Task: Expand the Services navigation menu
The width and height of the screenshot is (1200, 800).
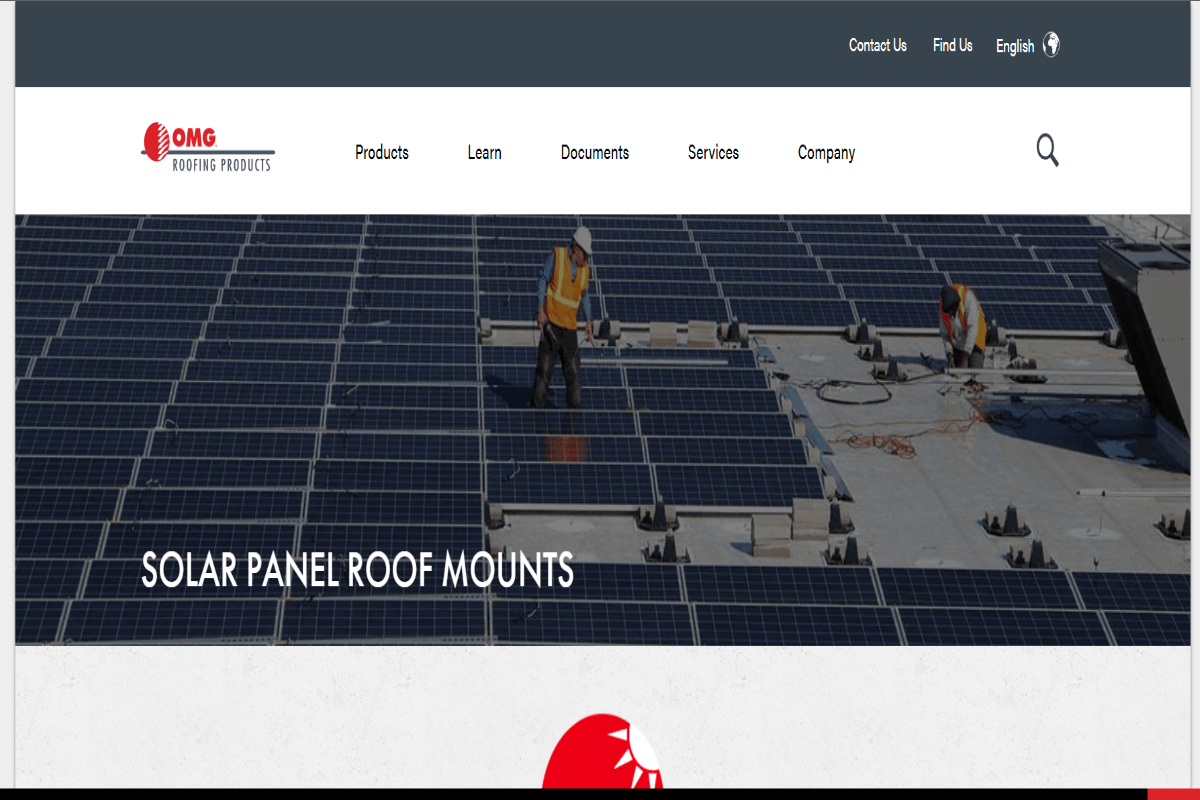Action: (712, 152)
